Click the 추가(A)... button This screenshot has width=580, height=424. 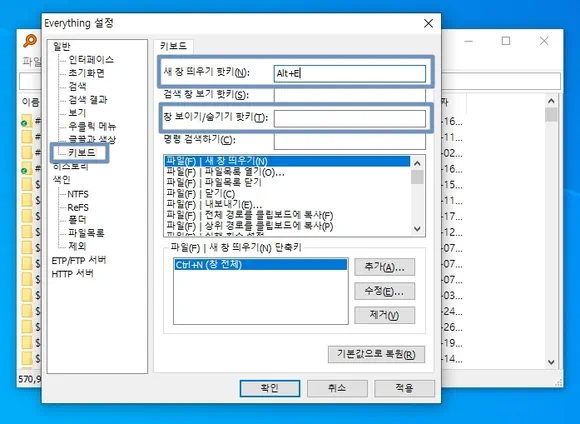click(384, 267)
